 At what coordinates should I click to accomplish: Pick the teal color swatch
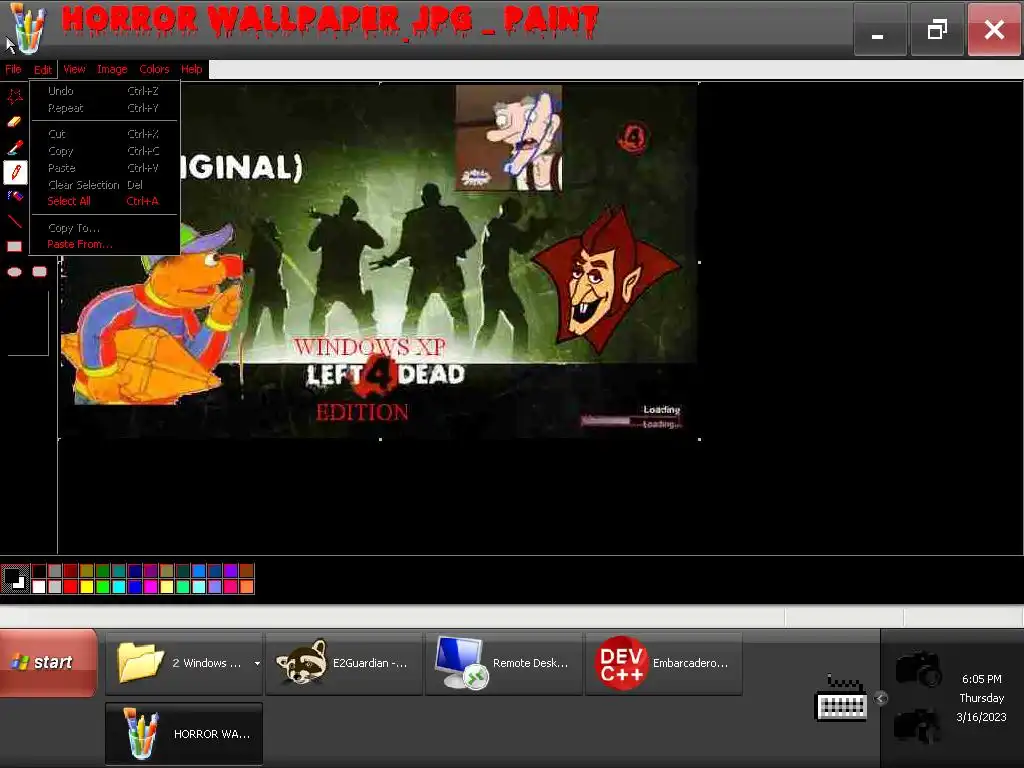[x=119, y=571]
